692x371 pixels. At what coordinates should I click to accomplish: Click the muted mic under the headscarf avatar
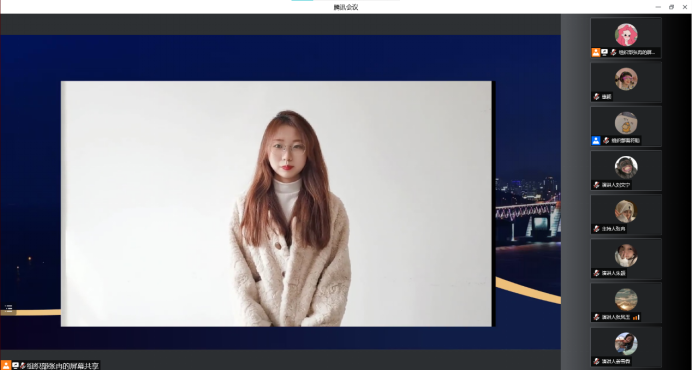(x=597, y=229)
